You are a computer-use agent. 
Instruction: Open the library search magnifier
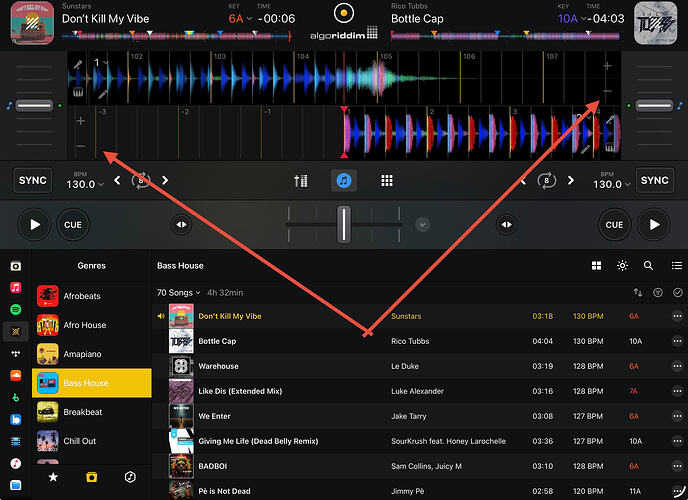[x=648, y=266]
